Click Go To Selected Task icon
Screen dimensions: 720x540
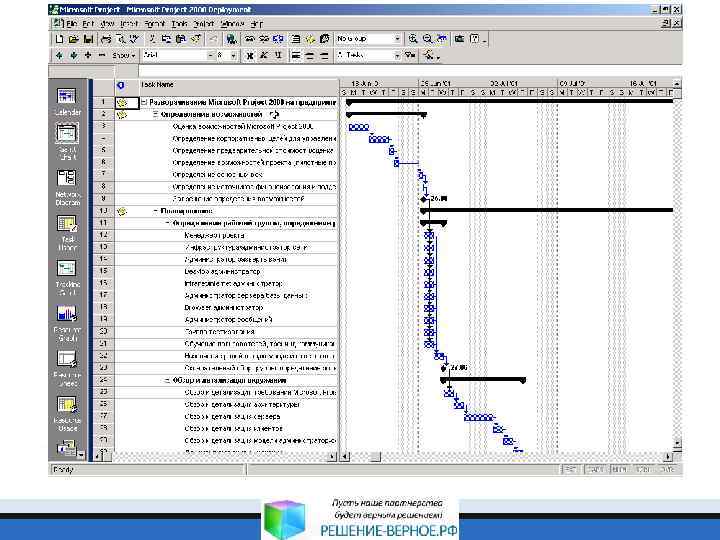pyautogui.click(x=442, y=39)
